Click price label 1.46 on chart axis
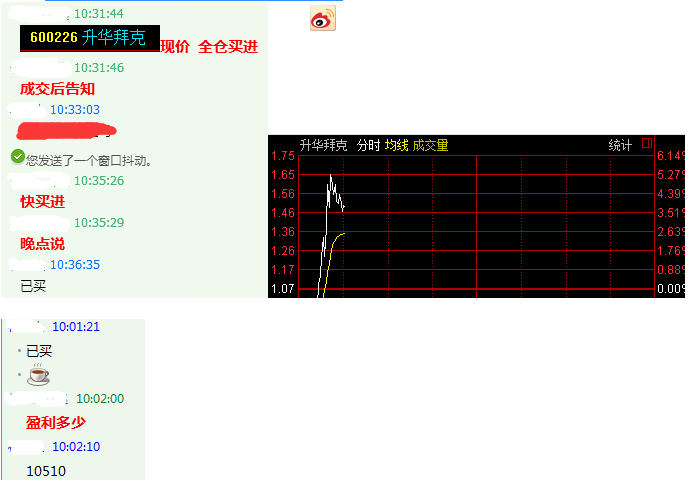 click(x=283, y=213)
